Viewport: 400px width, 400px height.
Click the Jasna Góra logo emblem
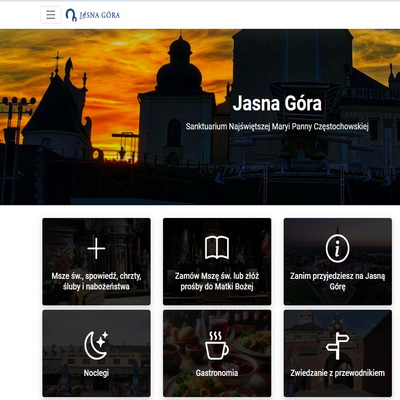point(71,15)
